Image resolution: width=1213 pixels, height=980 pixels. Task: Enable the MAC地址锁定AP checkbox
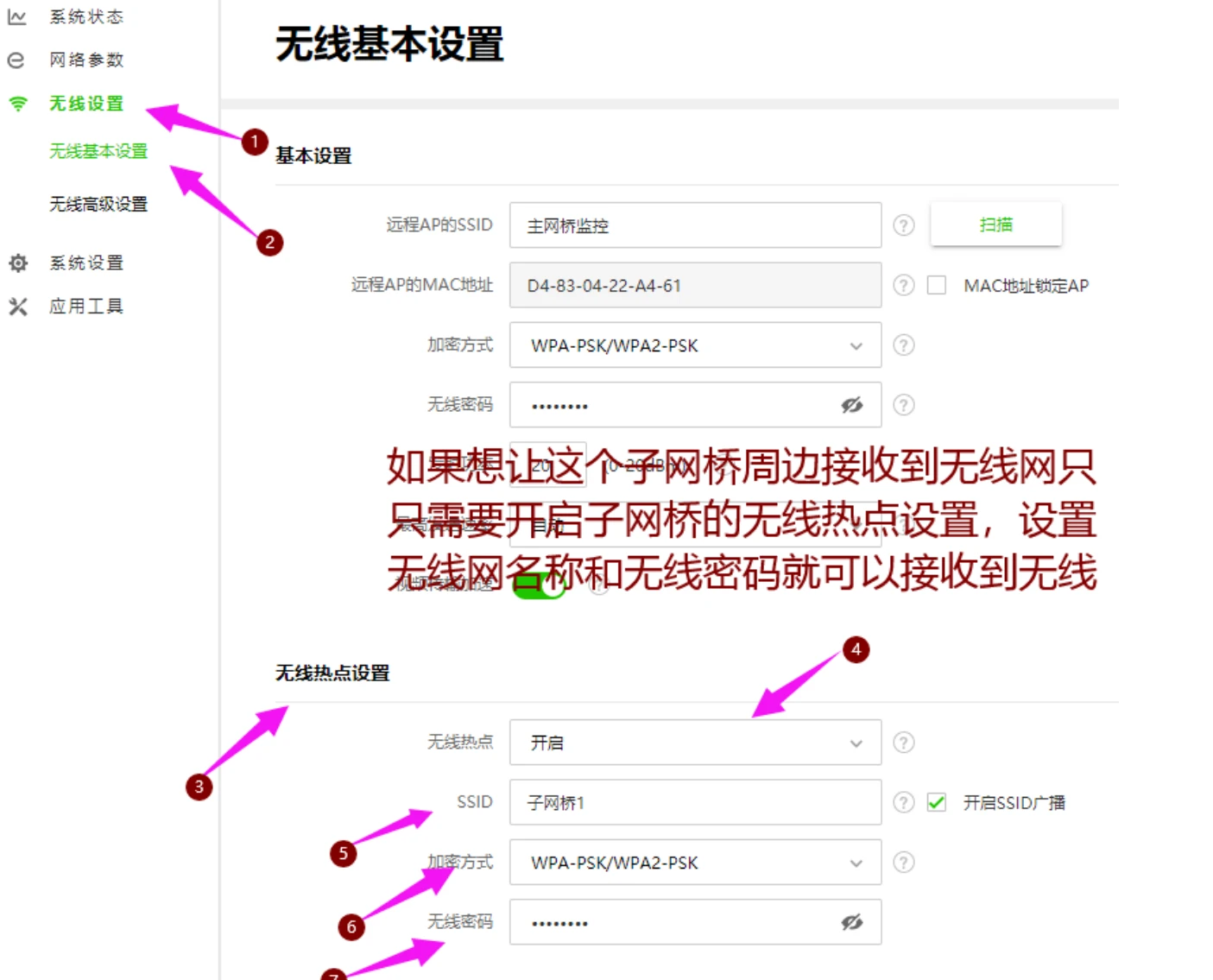point(937,285)
